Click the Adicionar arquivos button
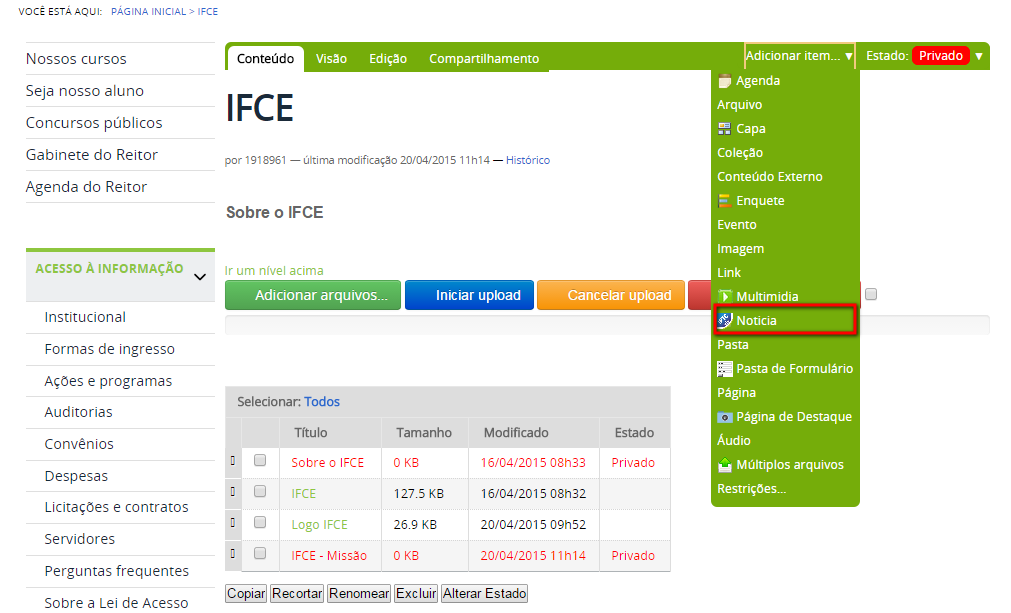The image size is (1011, 613). tap(313, 295)
